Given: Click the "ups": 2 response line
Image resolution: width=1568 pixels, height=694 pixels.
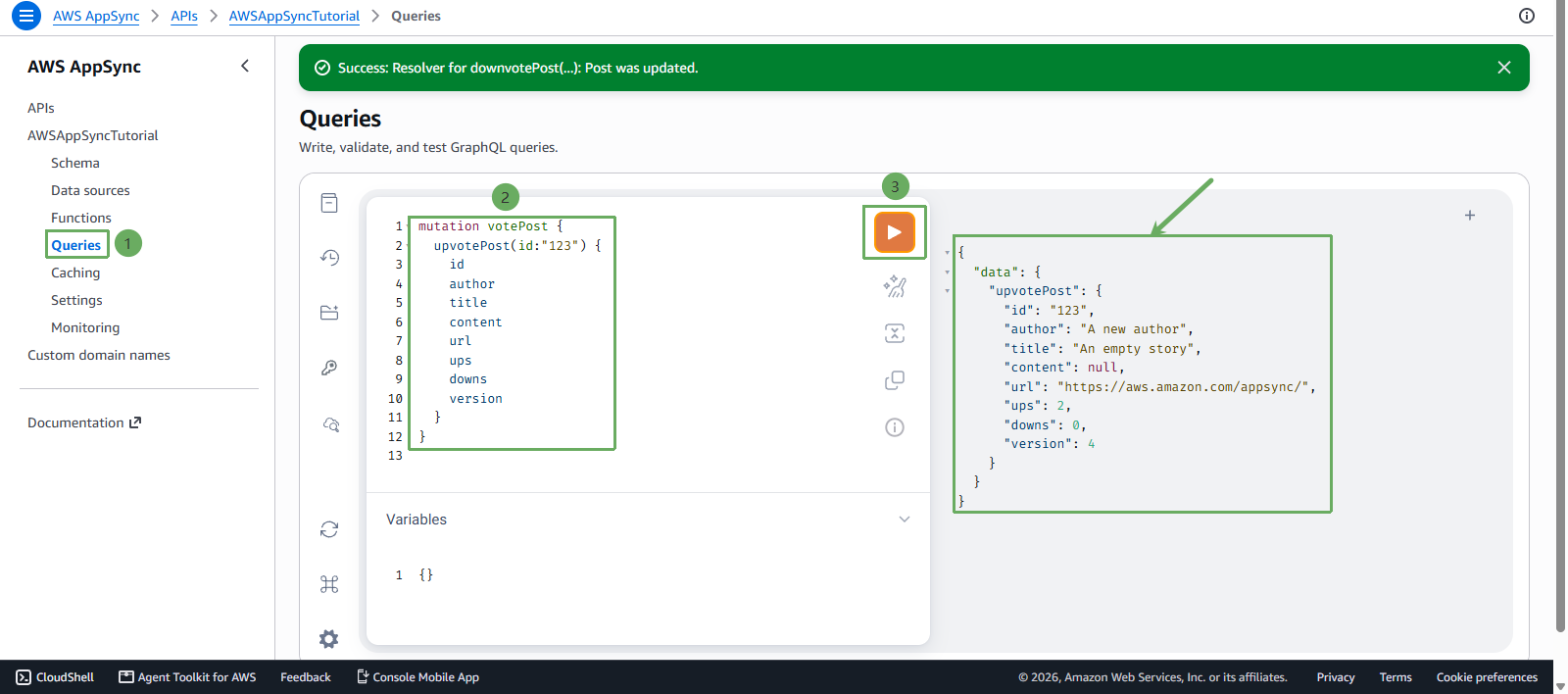Looking at the screenshot, I should click(x=1037, y=406).
